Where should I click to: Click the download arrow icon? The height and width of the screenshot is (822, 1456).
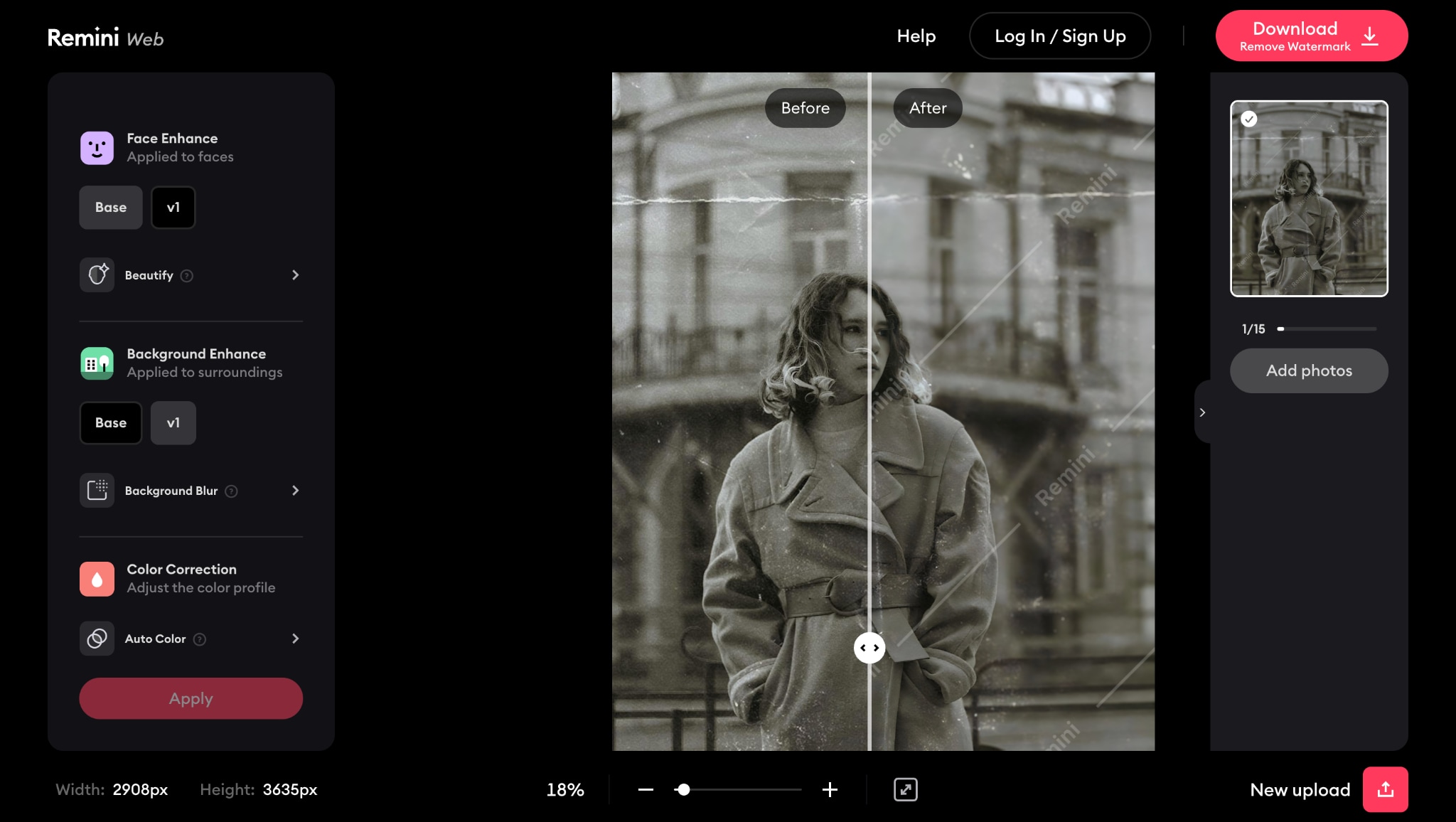1370,36
